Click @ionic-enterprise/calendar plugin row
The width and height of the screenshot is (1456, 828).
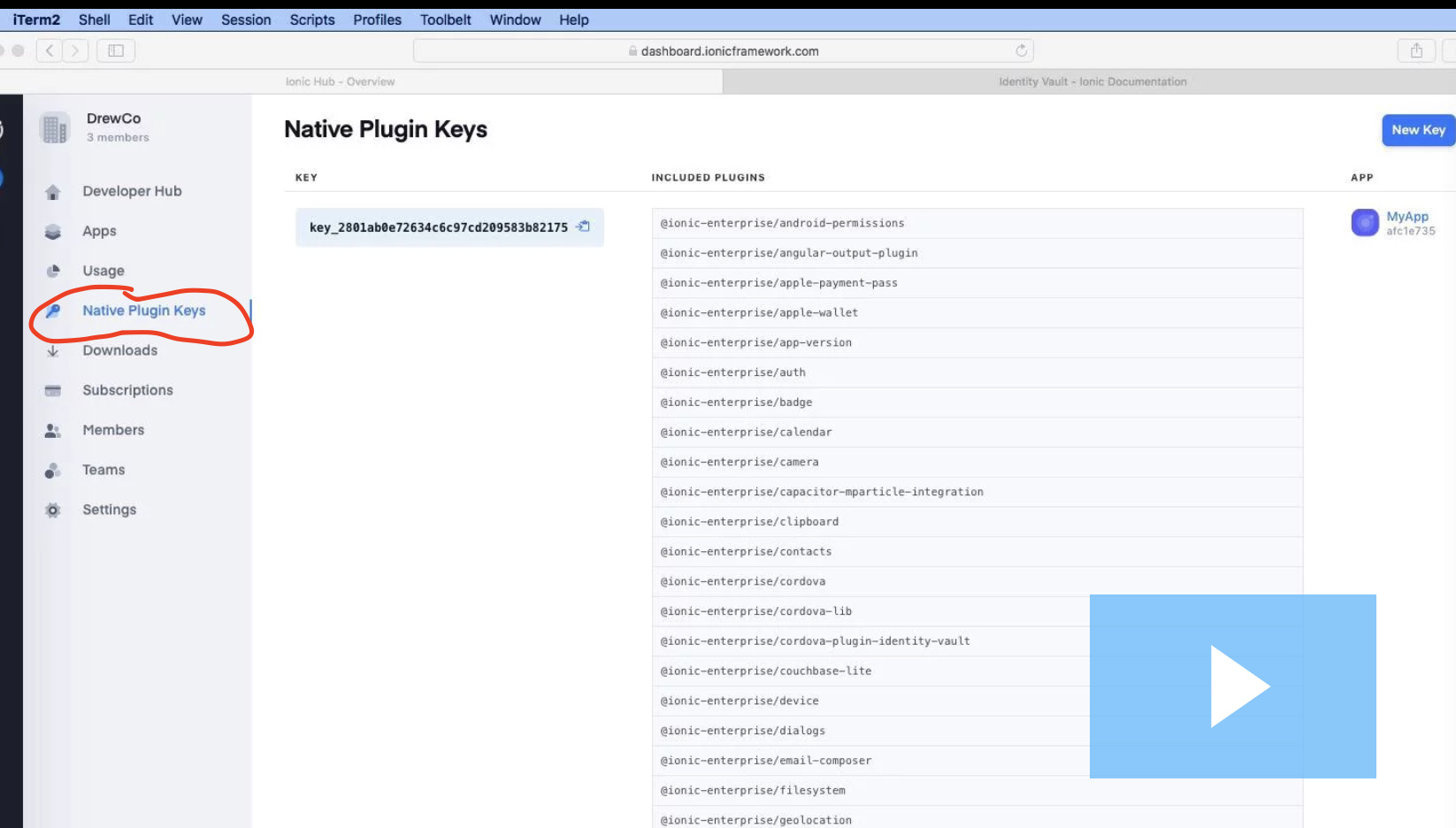[x=977, y=433]
